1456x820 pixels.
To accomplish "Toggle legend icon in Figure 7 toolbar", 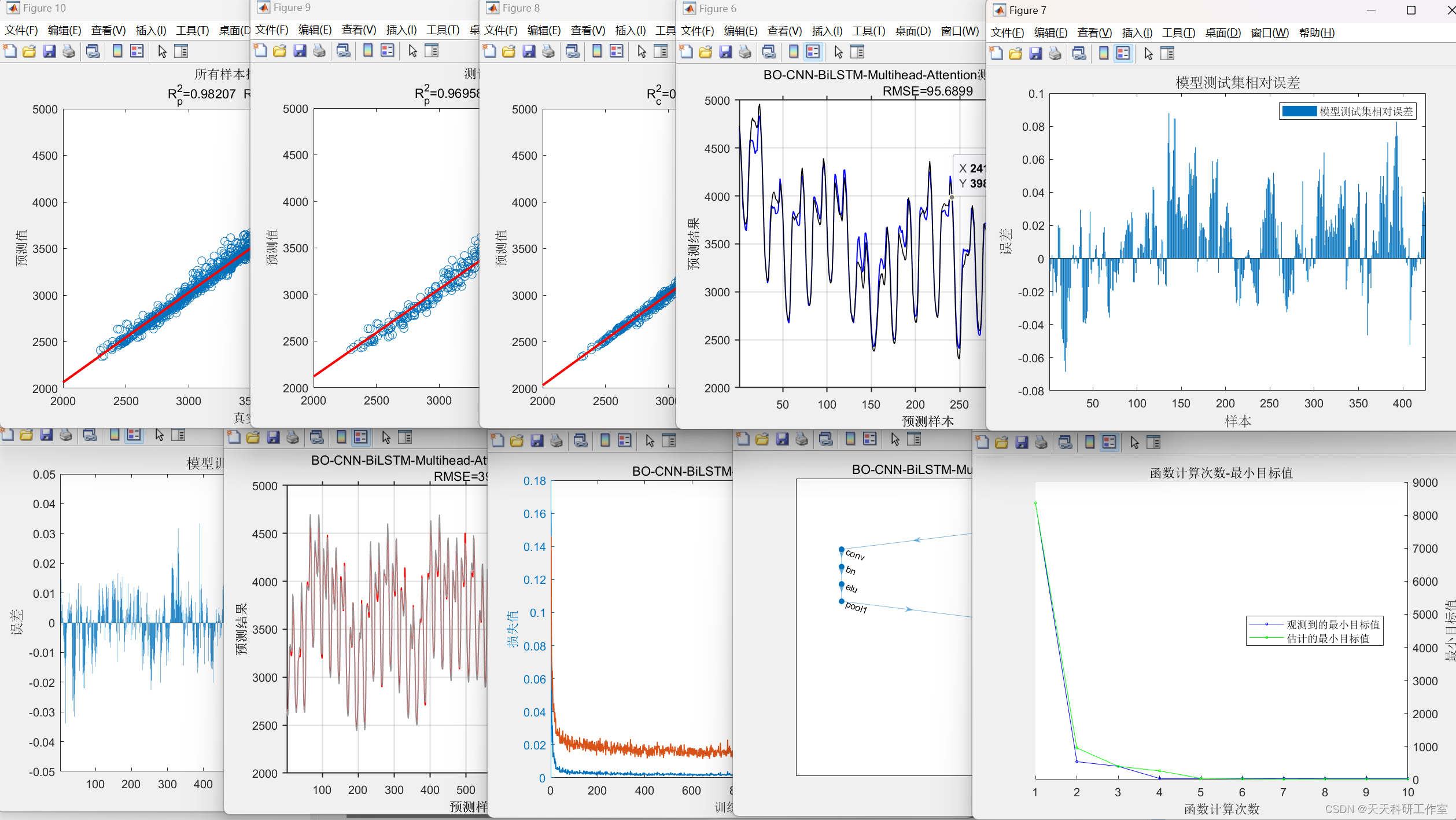I will pyautogui.click(x=1123, y=53).
